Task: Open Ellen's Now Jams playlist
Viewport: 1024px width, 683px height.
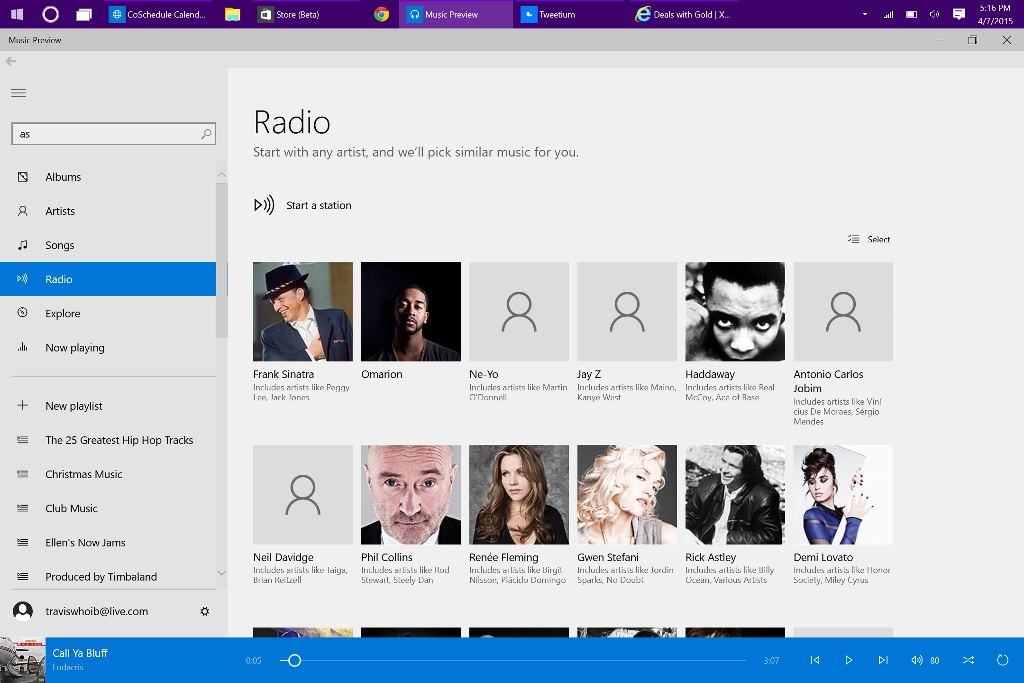Action: pyautogui.click(x=108, y=543)
